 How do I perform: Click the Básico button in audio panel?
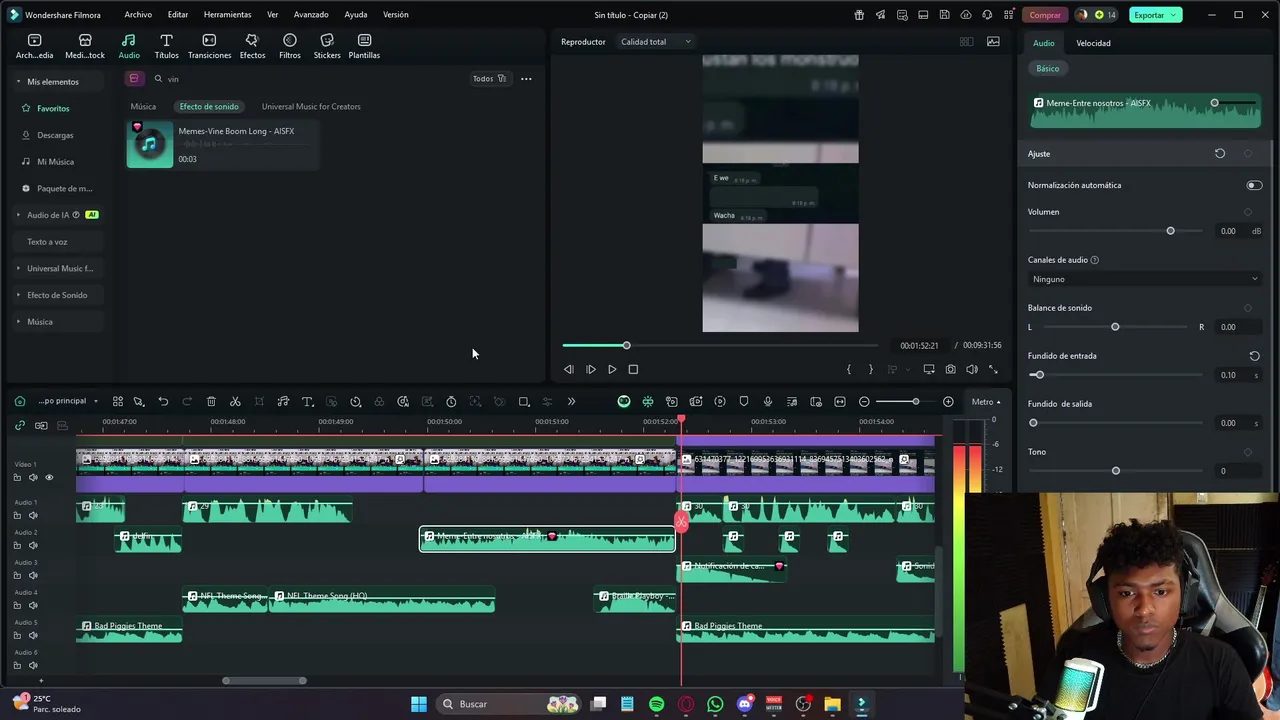coord(1047,68)
